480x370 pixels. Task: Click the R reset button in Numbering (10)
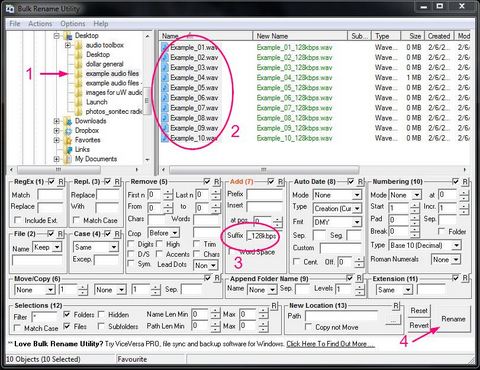pyautogui.click(x=465, y=182)
